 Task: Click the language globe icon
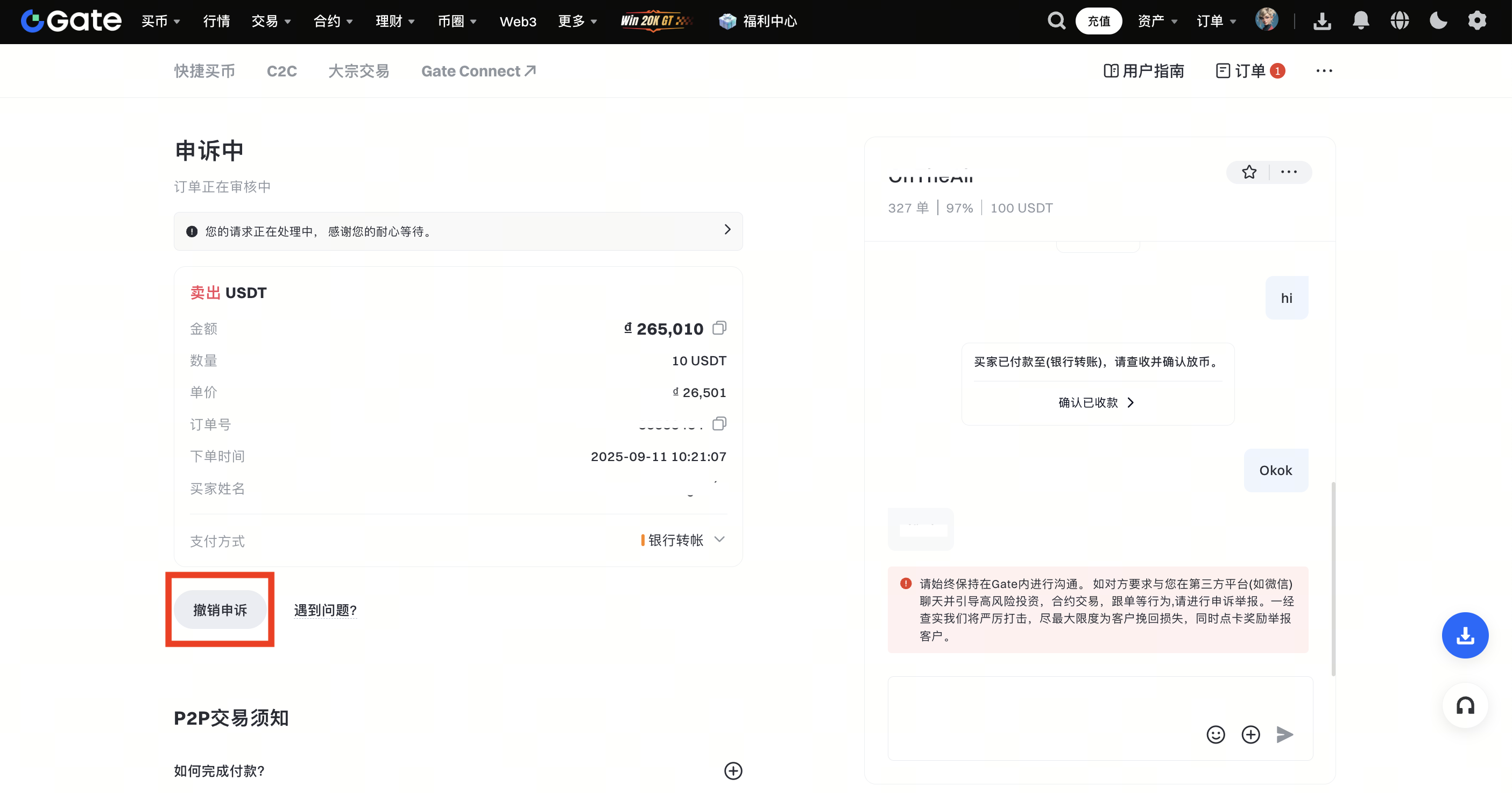1400,21
